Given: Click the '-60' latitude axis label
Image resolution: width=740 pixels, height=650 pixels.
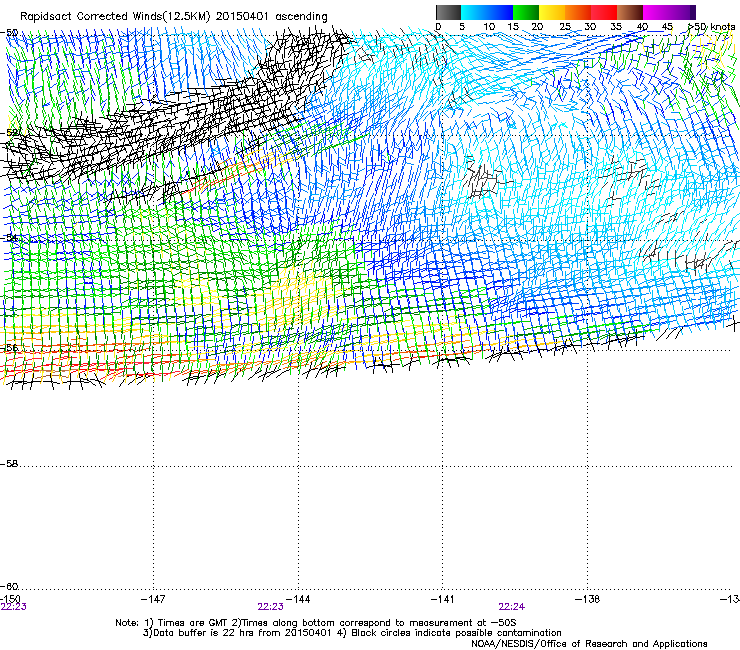Looking at the screenshot, I should [x=9, y=587].
